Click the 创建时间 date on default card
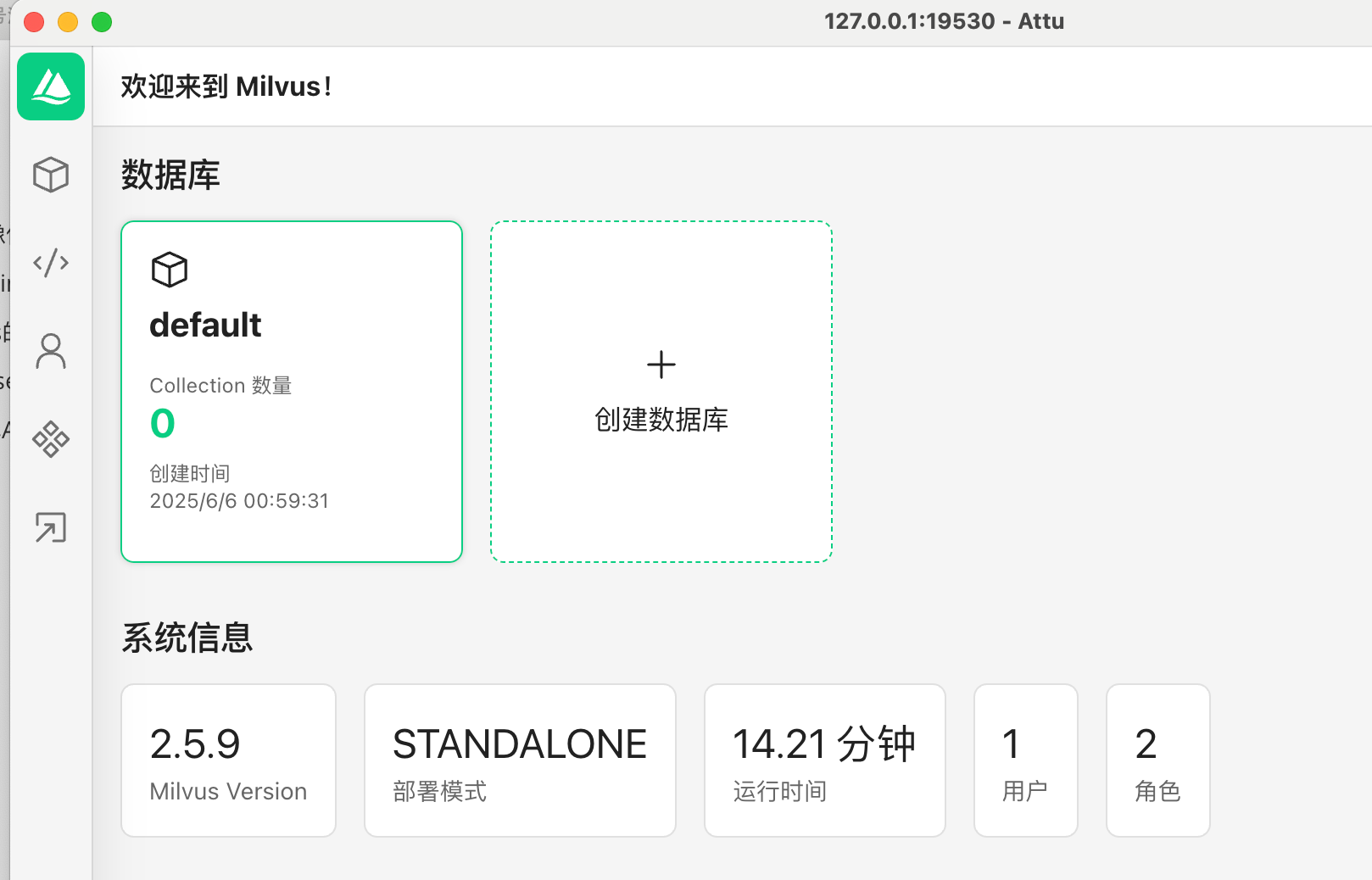Screen dimensions: 1372x880 [x=239, y=501]
